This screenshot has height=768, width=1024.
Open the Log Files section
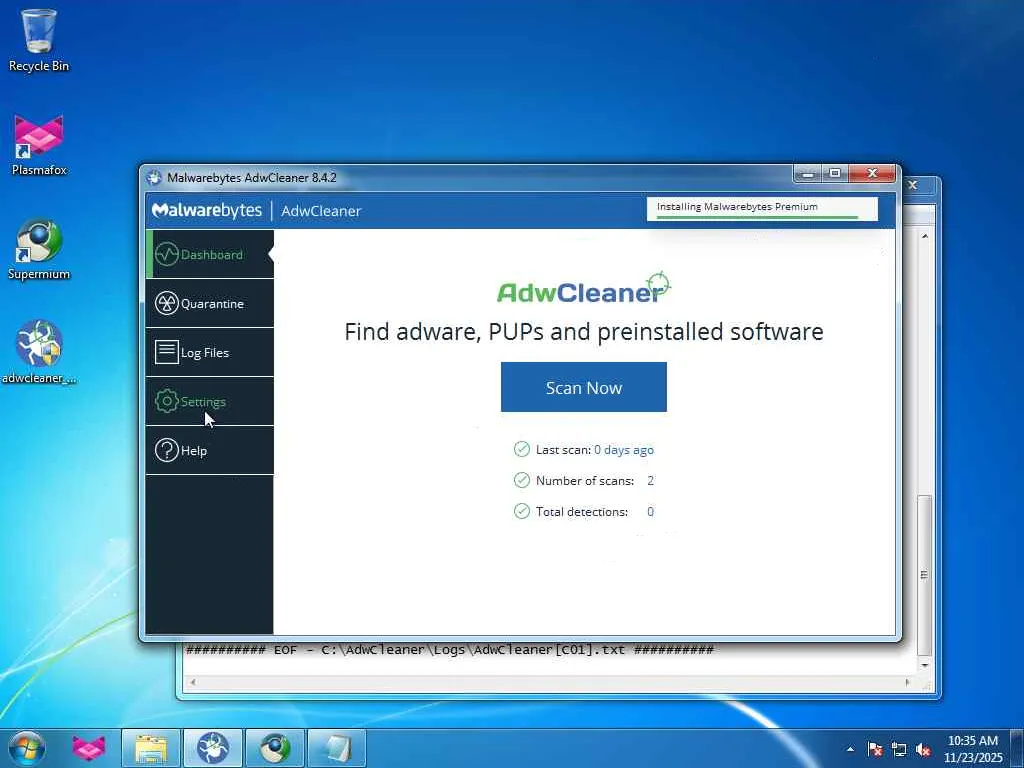point(210,352)
